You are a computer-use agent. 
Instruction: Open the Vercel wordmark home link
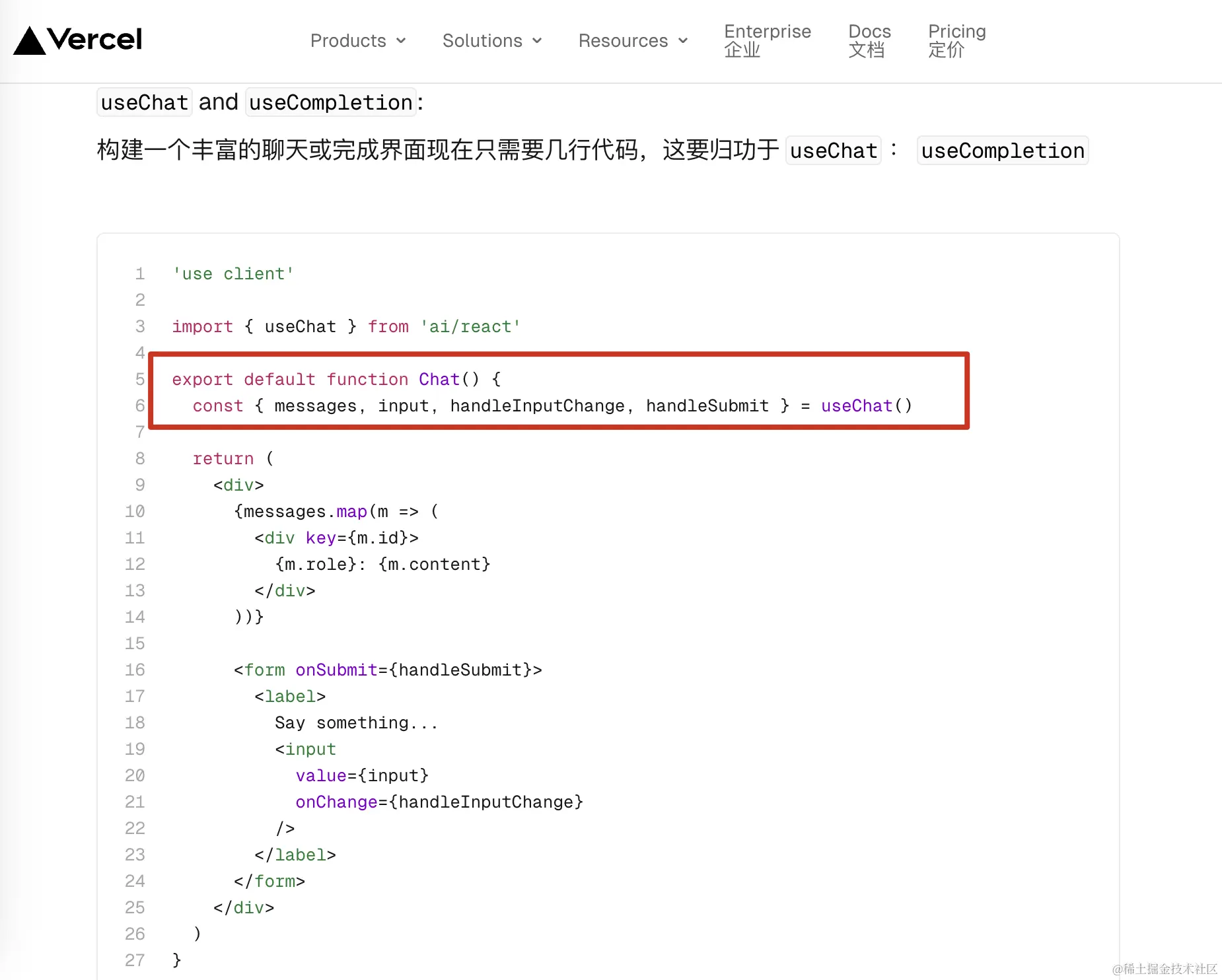[x=94, y=40]
